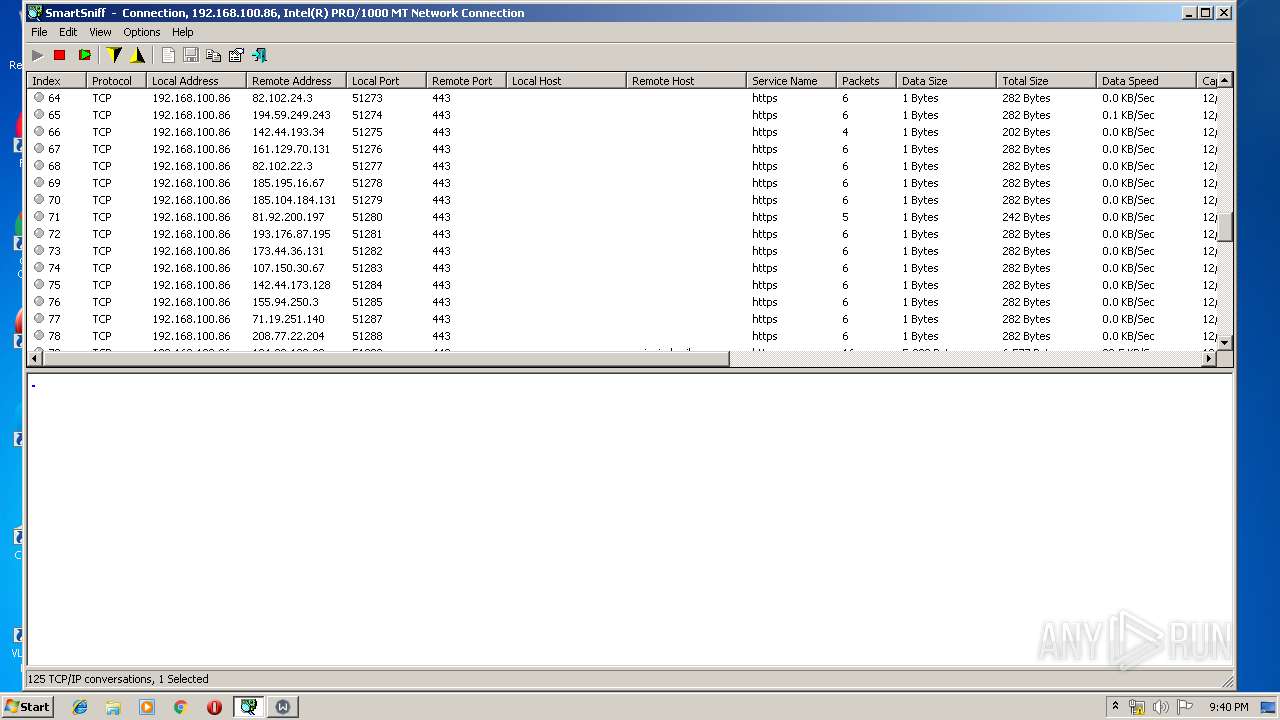Stop capturing packets with red square
This screenshot has height=720, width=1280.
pos(60,55)
